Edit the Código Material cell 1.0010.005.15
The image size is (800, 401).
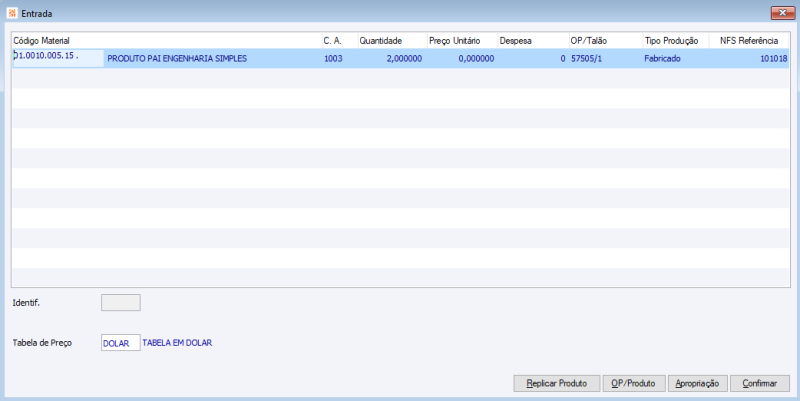pyautogui.click(x=58, y=58)
